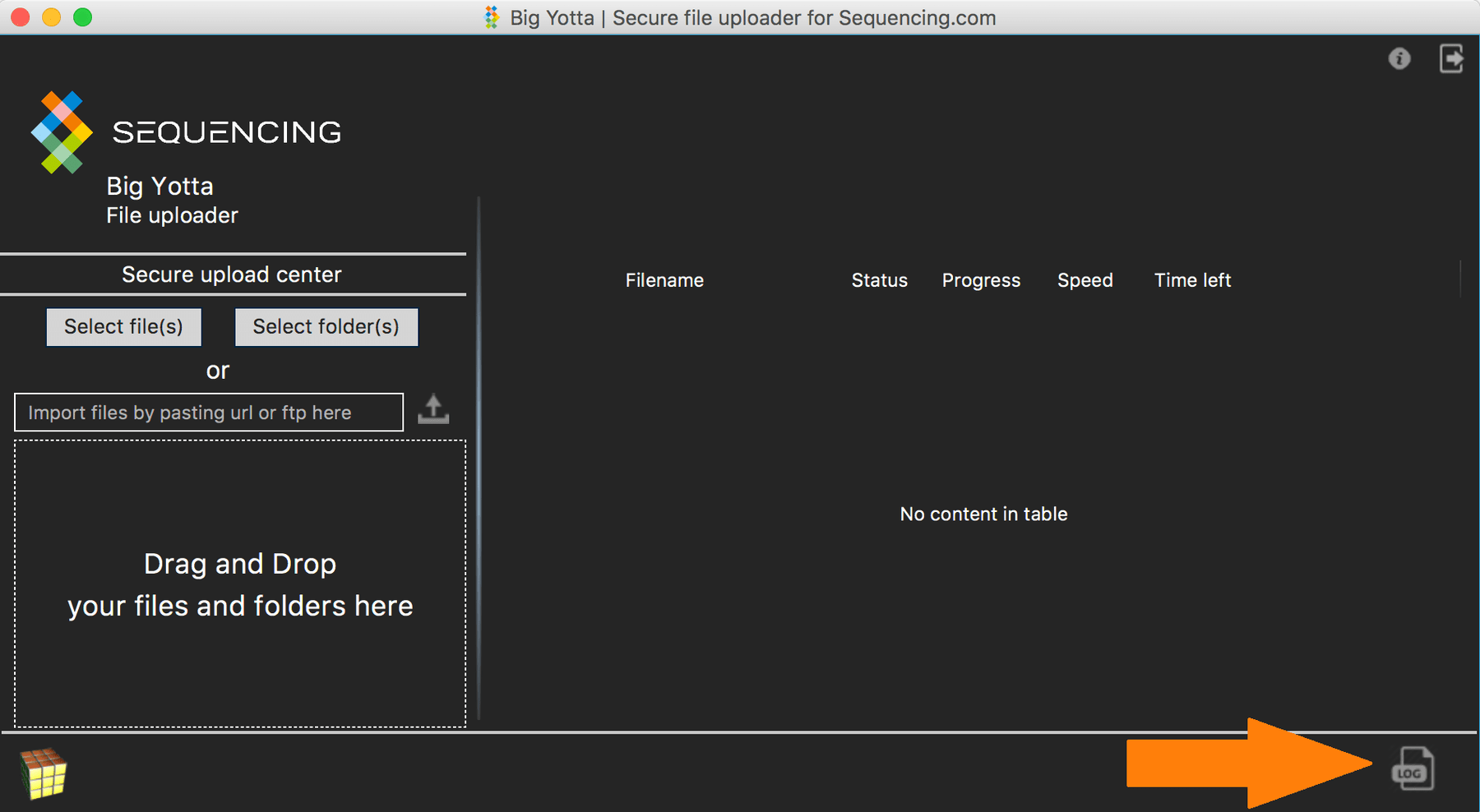Click the File uploader subtitle text

(172, 215)
